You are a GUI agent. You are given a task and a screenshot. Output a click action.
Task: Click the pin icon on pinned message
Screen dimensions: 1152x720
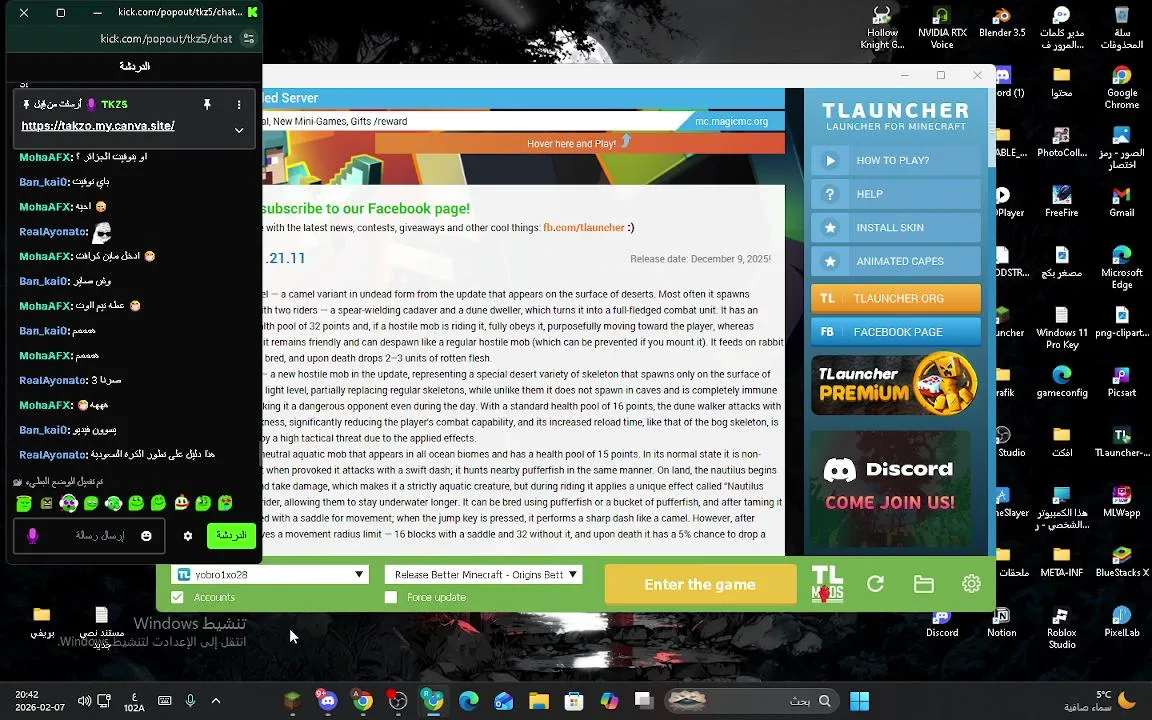tap(207, 104)
